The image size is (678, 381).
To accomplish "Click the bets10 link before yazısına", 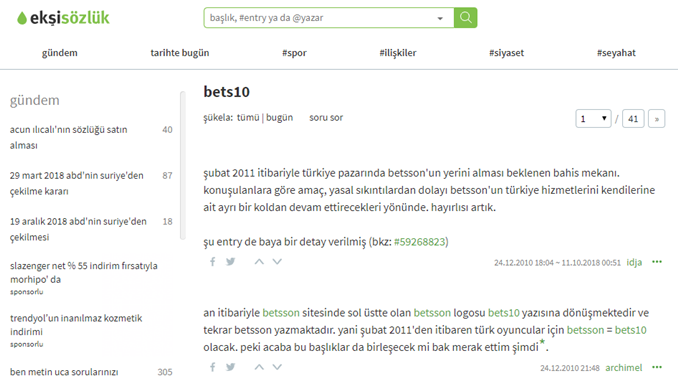I will (x=504, y=313).
